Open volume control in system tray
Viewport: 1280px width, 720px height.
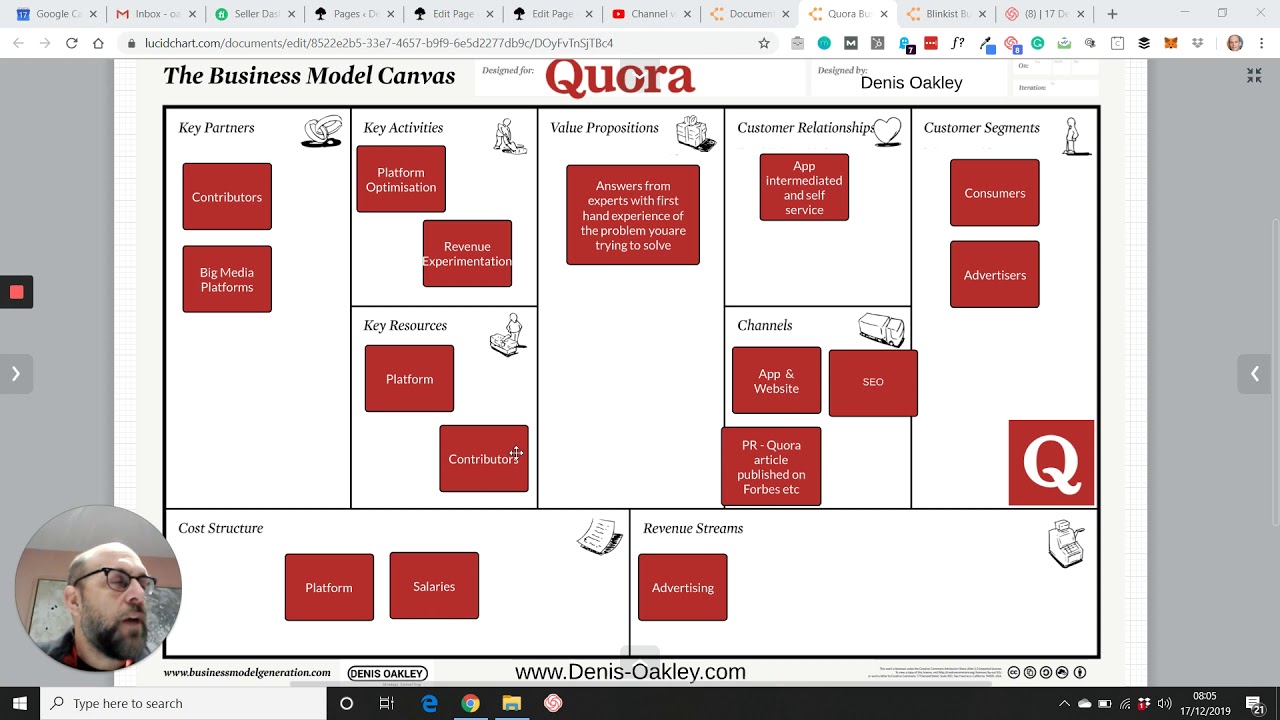click(x=1164, y=704)
